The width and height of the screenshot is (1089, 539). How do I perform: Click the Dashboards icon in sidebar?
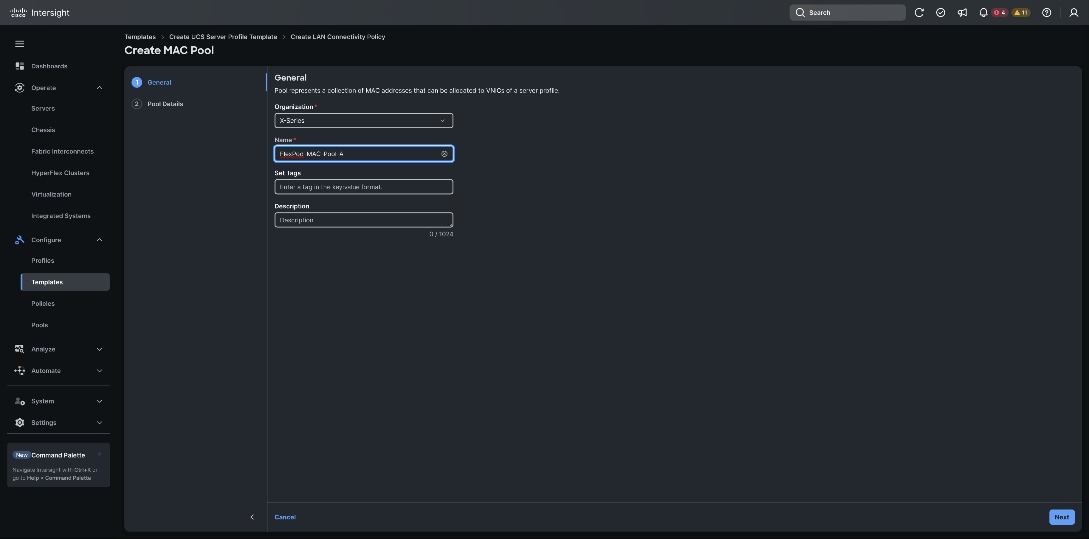[19, 66]
